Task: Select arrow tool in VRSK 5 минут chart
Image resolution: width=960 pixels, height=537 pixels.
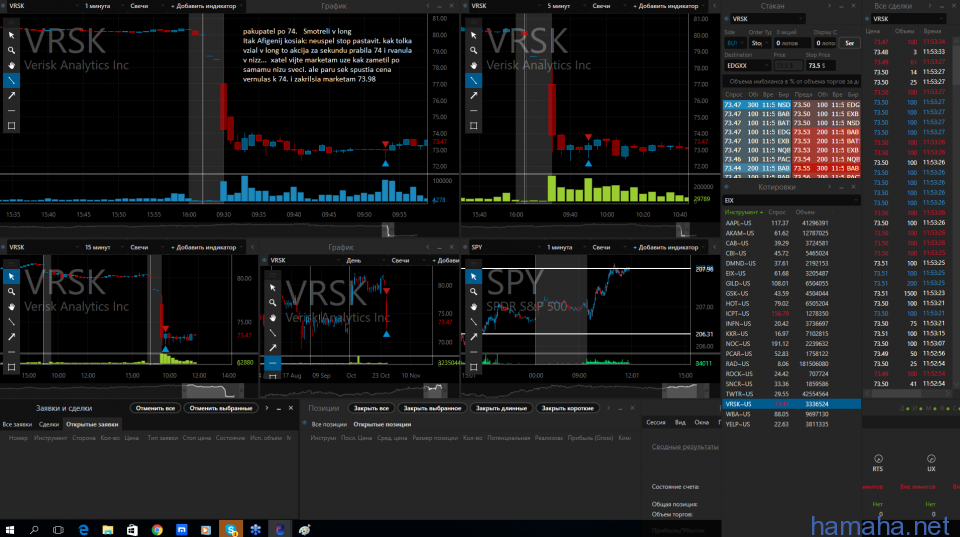Action: click(473, 96)
